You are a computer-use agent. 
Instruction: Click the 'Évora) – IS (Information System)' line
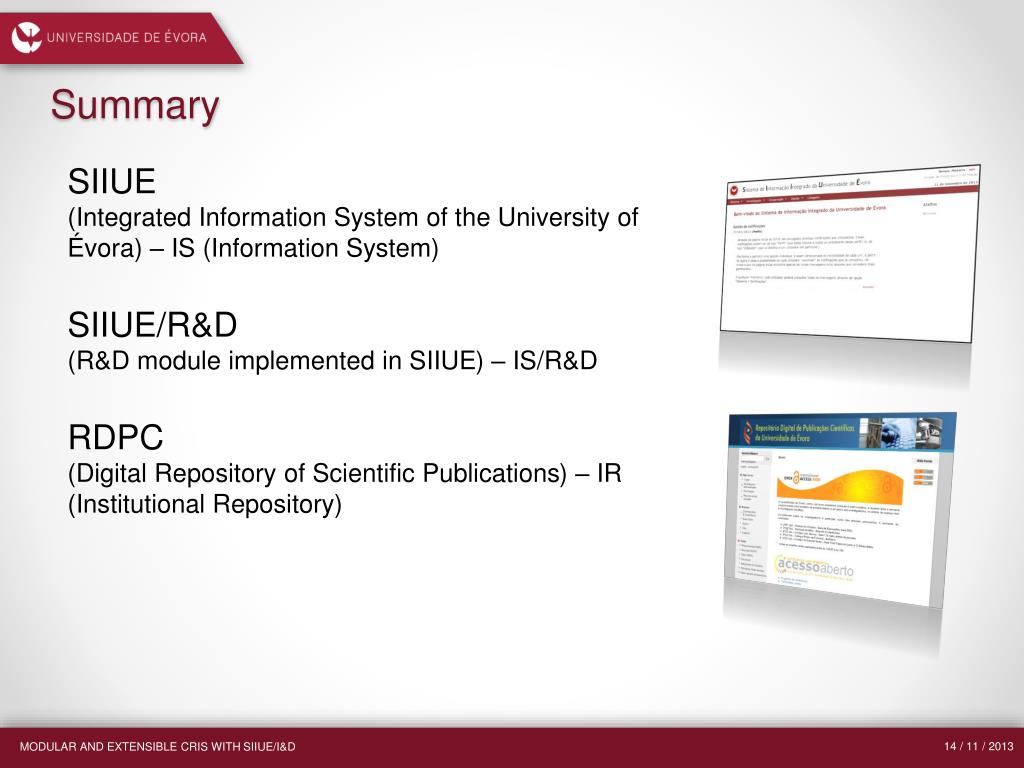tap(253, 248)
